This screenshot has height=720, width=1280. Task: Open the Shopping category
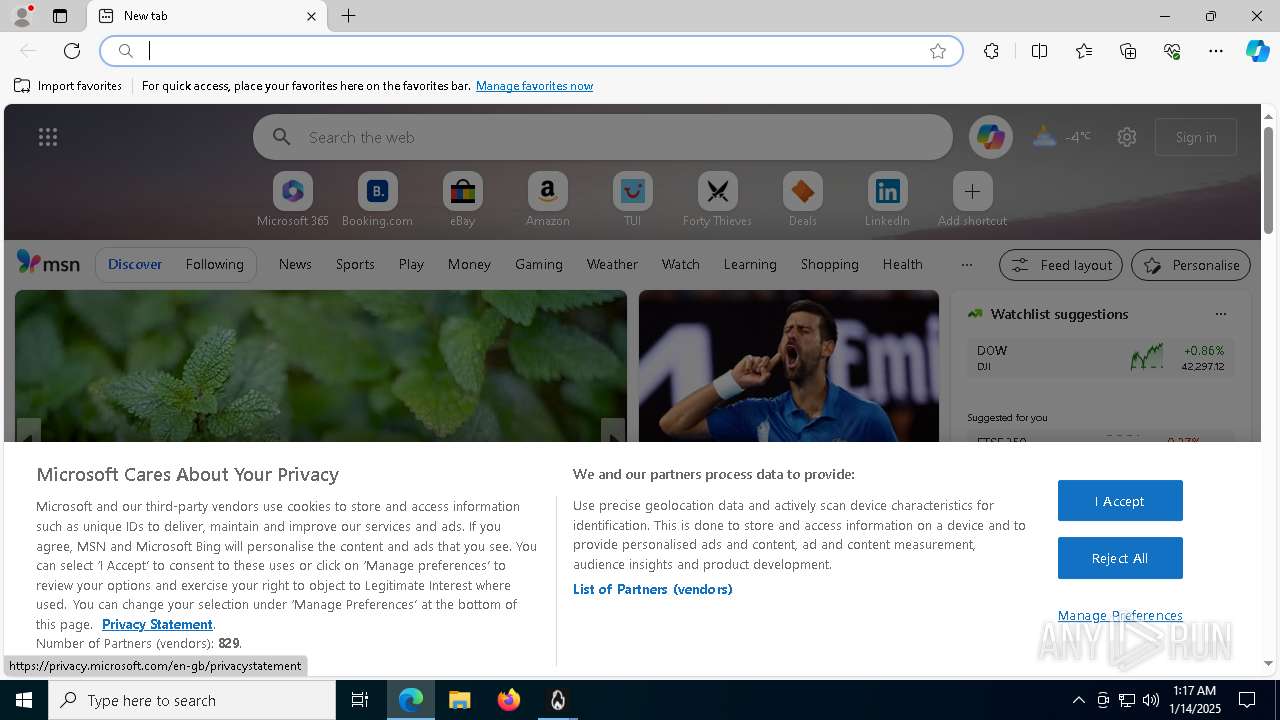pyautogui.click(x=830, y=264)
